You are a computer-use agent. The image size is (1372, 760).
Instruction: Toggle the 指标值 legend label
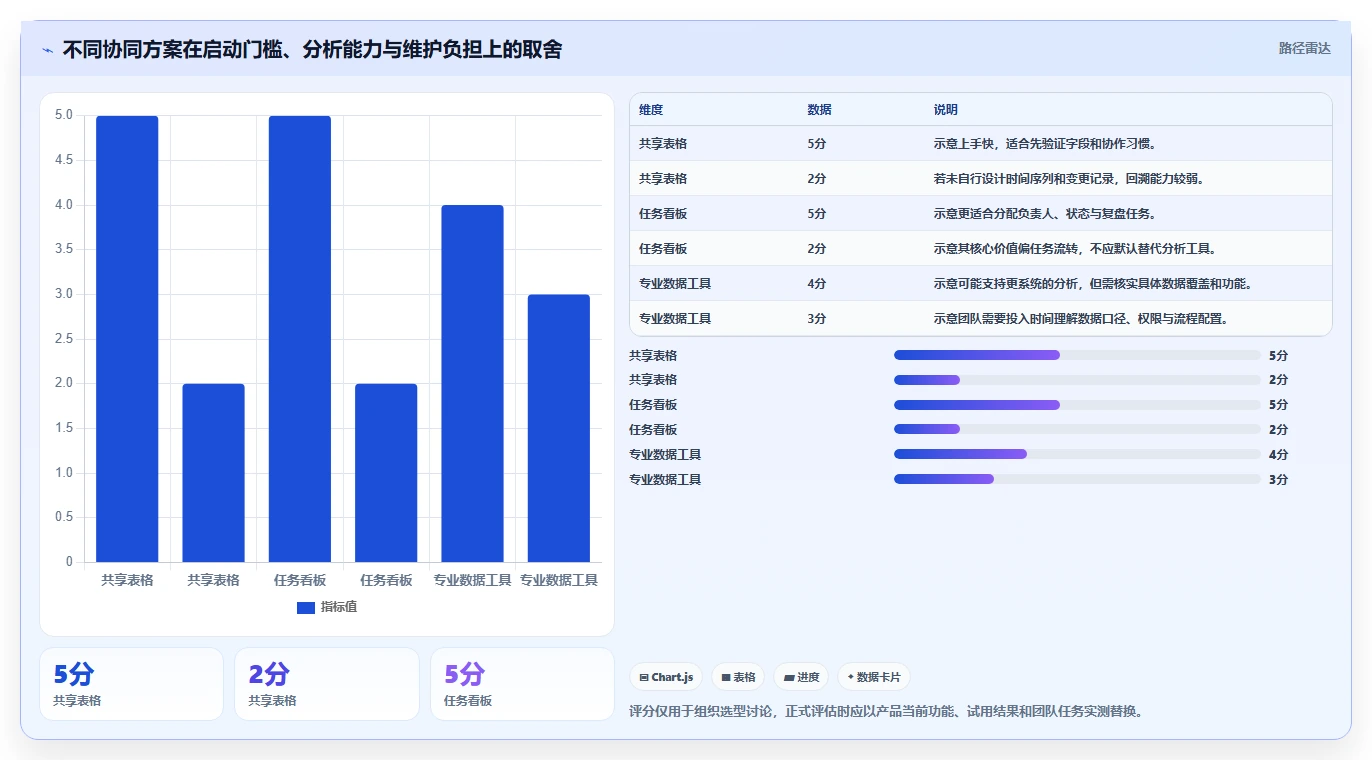pyautogui.click(x=339, y=607)
